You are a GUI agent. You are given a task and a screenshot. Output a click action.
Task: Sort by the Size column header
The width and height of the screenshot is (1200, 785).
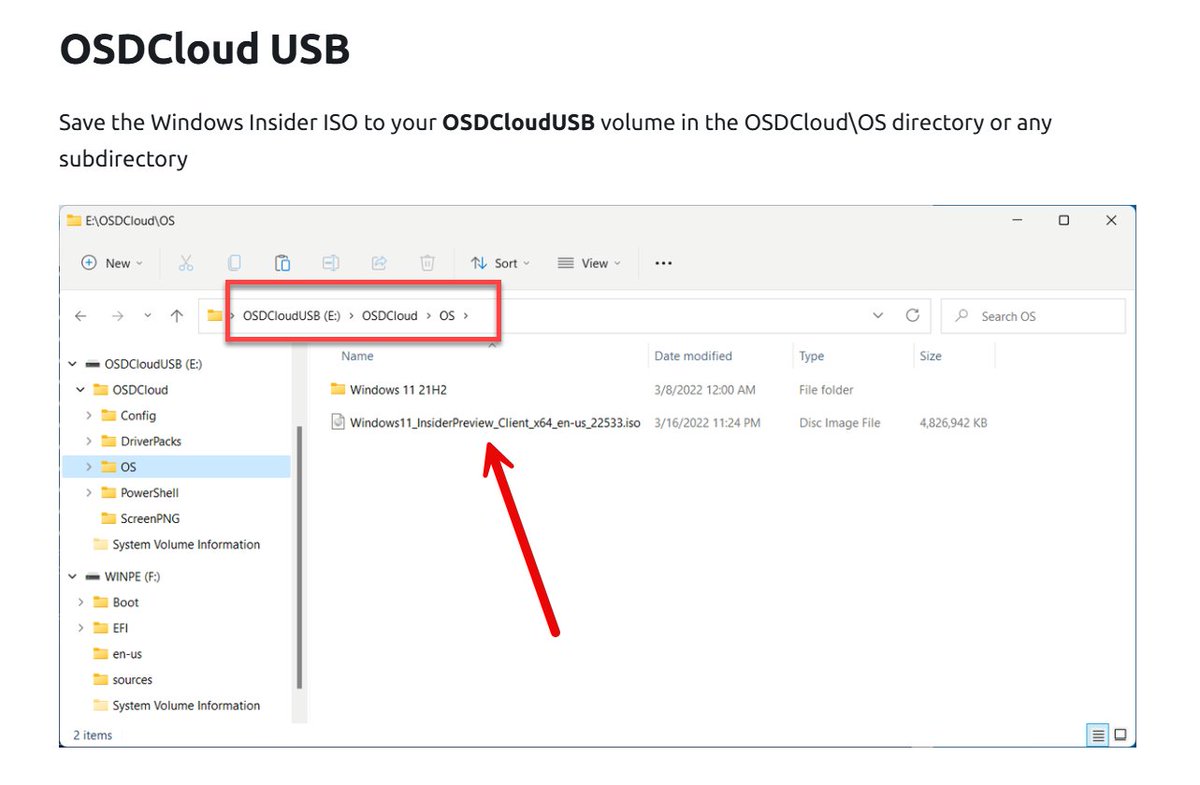(930, 356)
